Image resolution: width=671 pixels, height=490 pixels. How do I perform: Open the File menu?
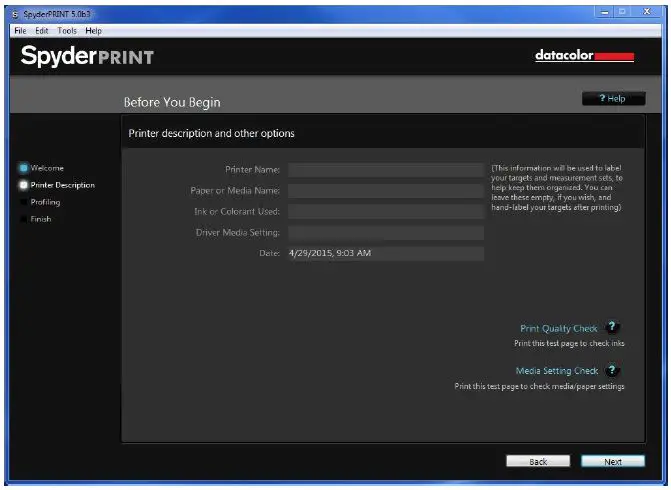20,31
